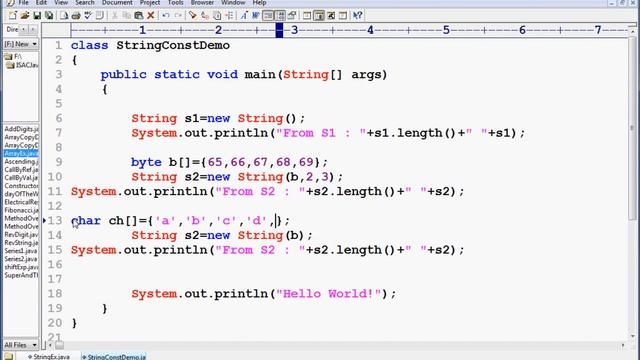Screen dimensions: 640x360
Task: Click the blue column marker on ruler
Action: pos(279,30)
